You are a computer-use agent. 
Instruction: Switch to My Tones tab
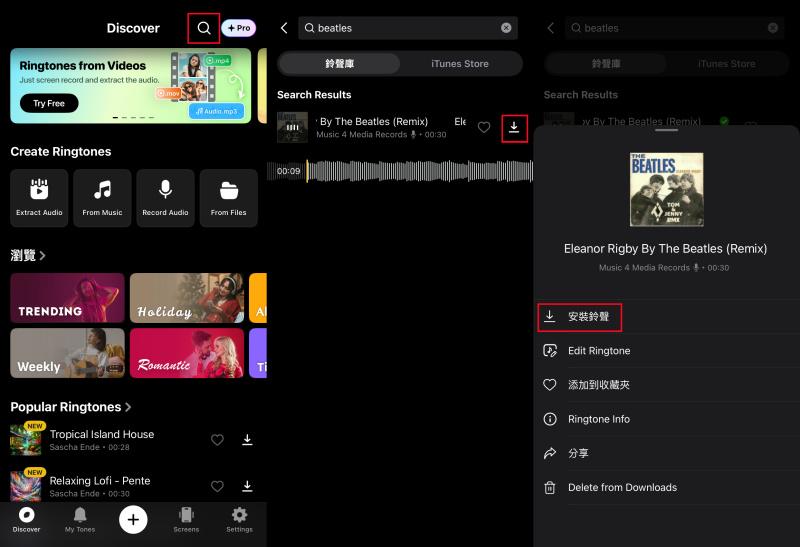[x=80, y=520]
